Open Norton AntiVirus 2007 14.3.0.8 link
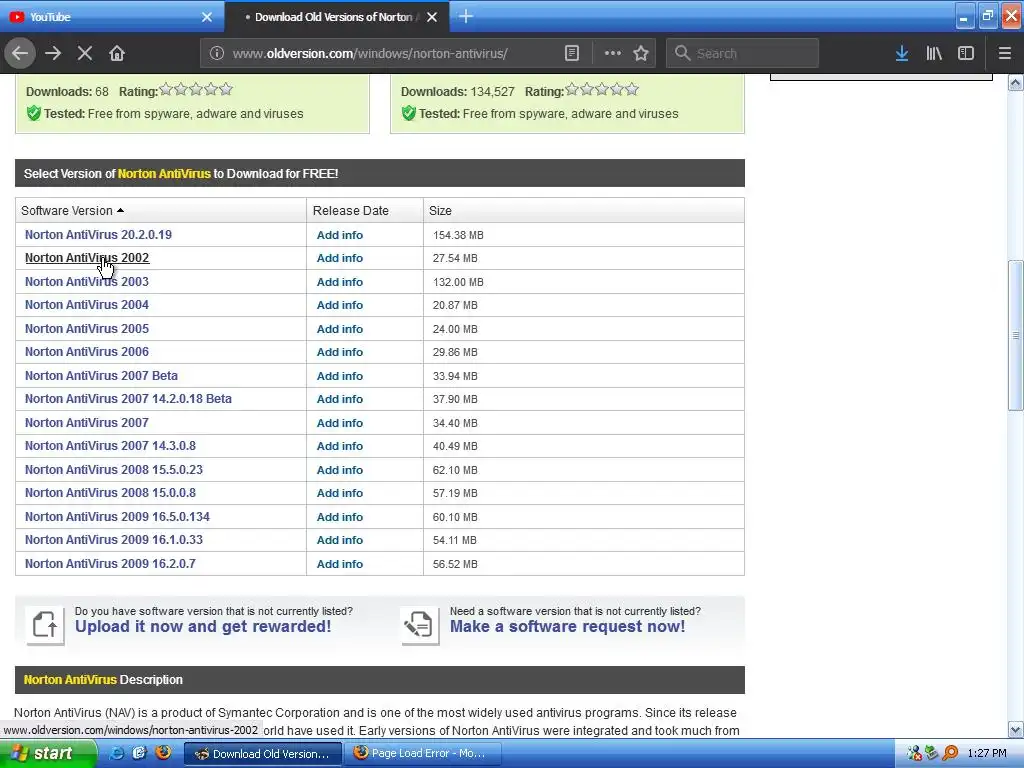Viewport: 1024px width, 768px height. (110, 446)
